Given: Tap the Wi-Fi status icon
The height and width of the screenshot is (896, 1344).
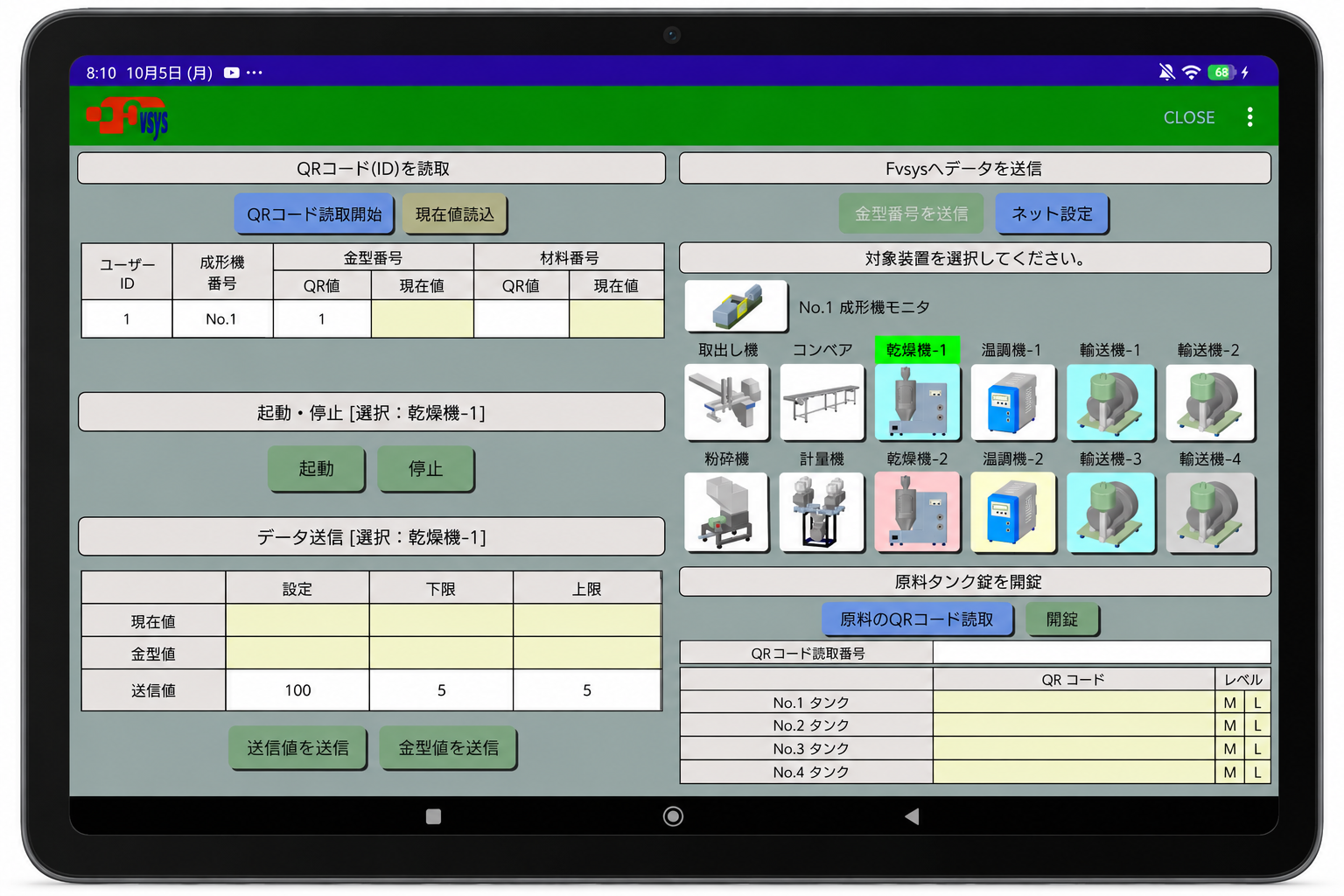Looking at the screenshot, I should coord(1191,73).
